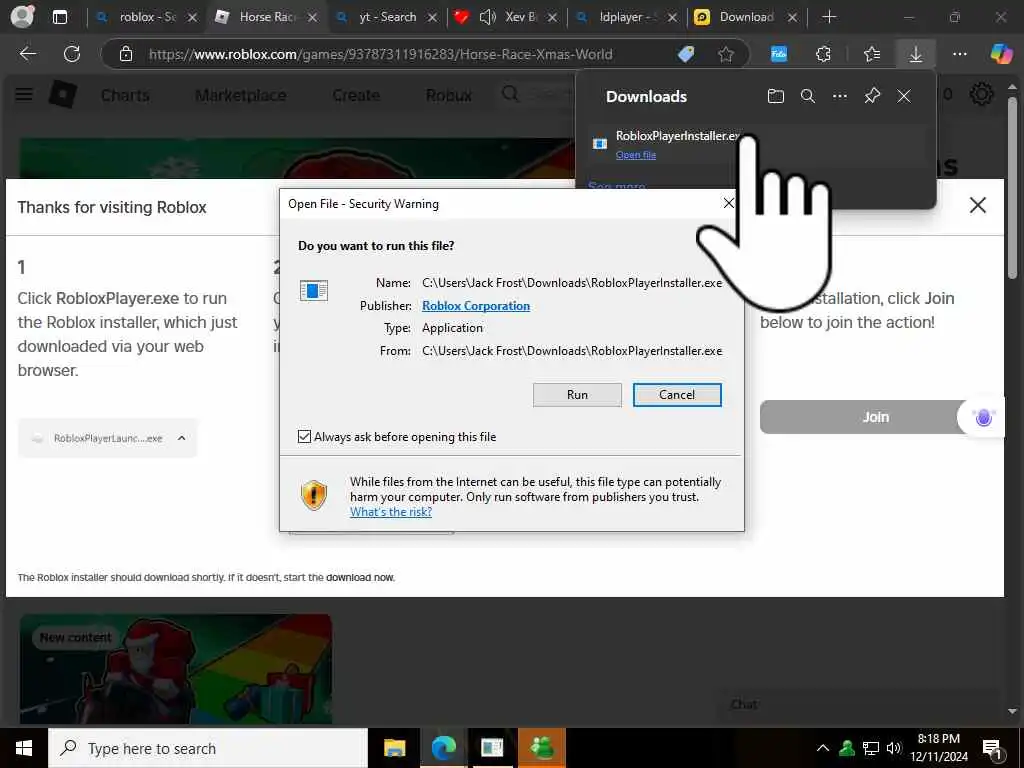Search downloads with magnifier icon
Image resolution: width=1024 pixels, height=768 pixels.
pos(808,97)
